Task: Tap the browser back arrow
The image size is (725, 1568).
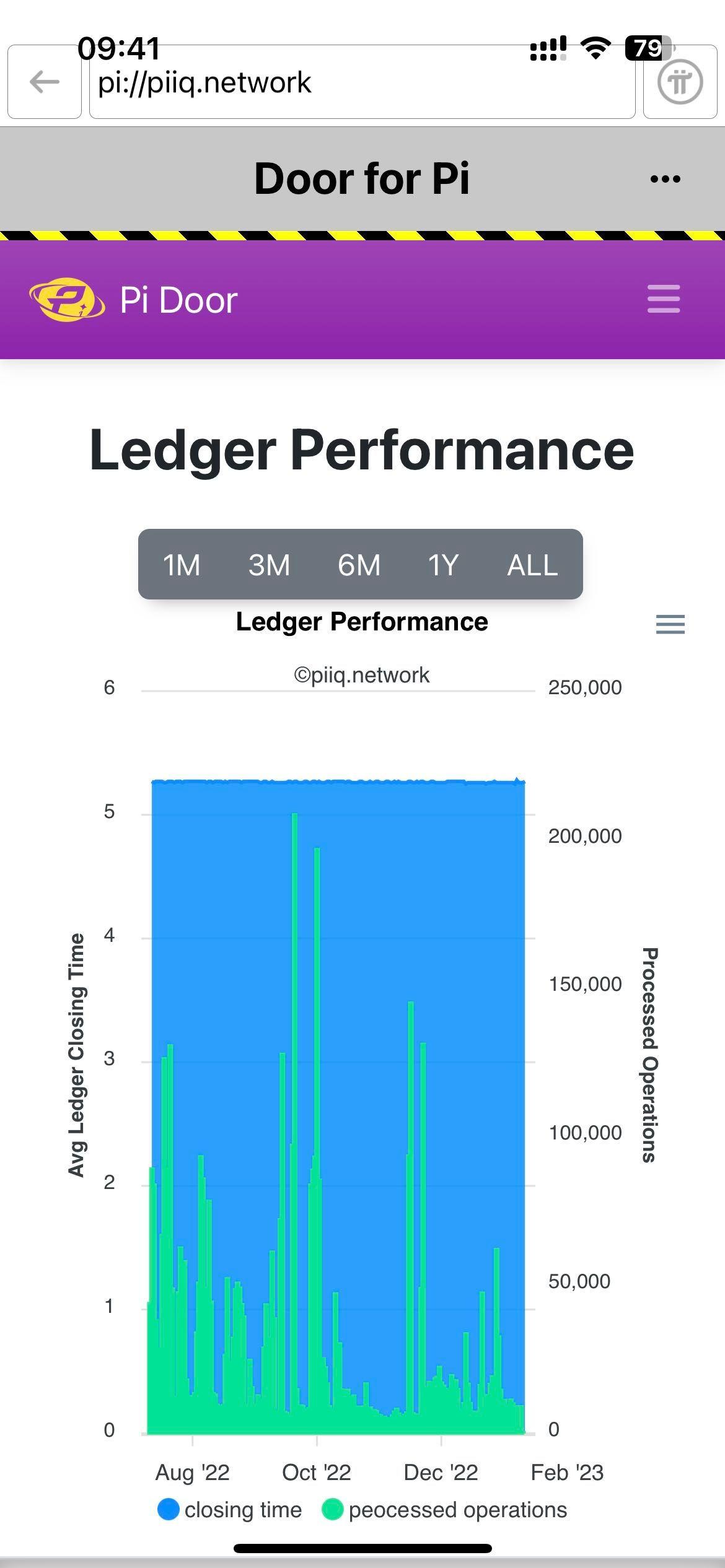Action: tap(45, 81)
